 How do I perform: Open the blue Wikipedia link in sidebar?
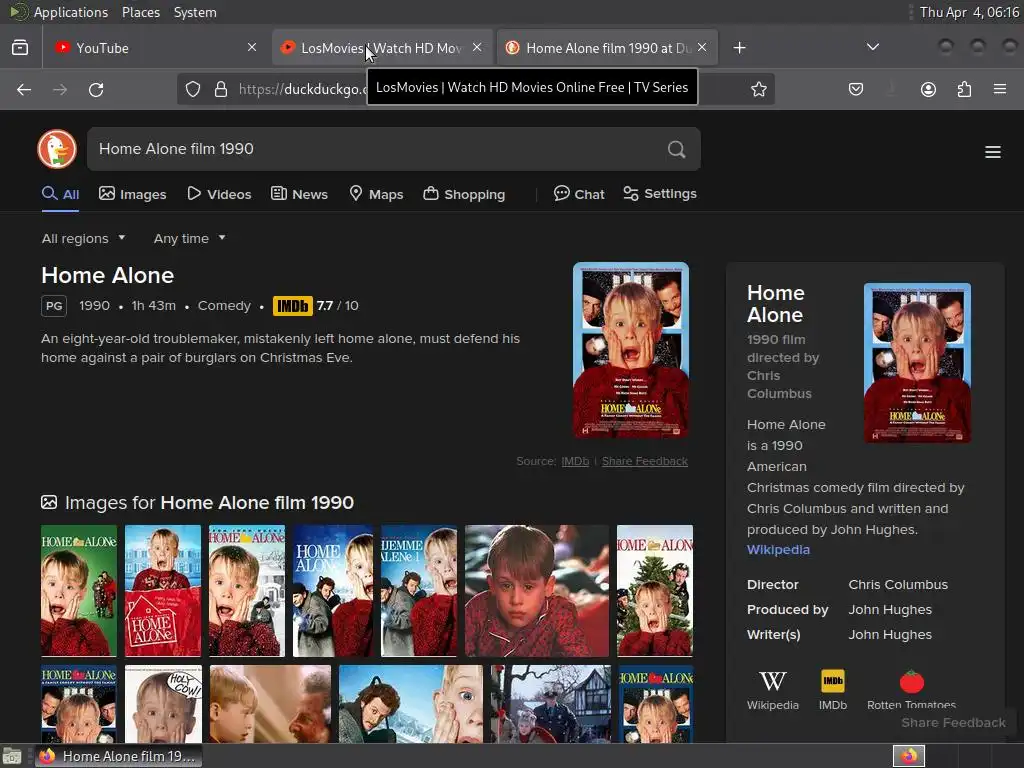(778, 550)
